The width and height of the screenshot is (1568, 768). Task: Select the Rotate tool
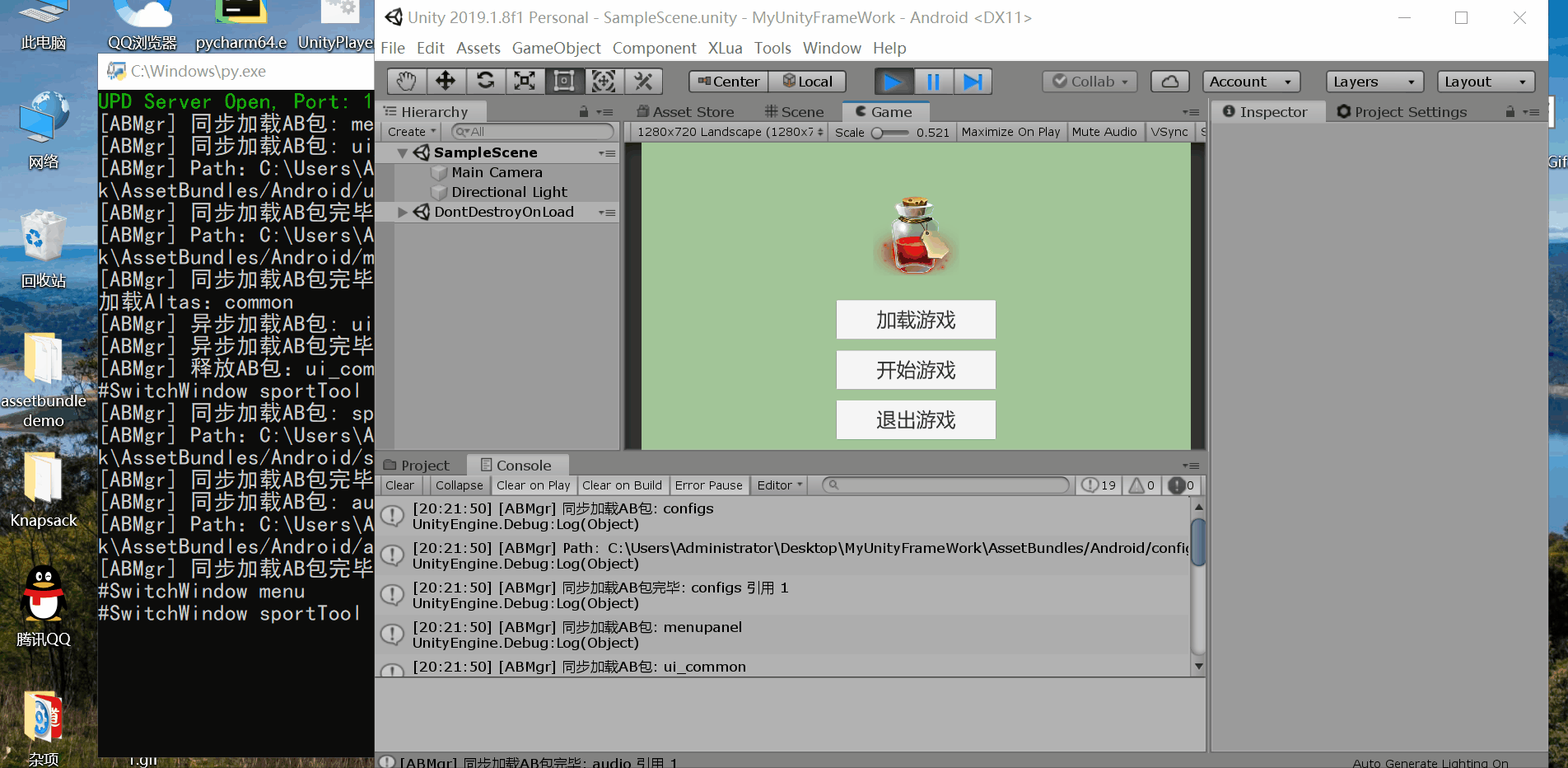tap(486, 81)
